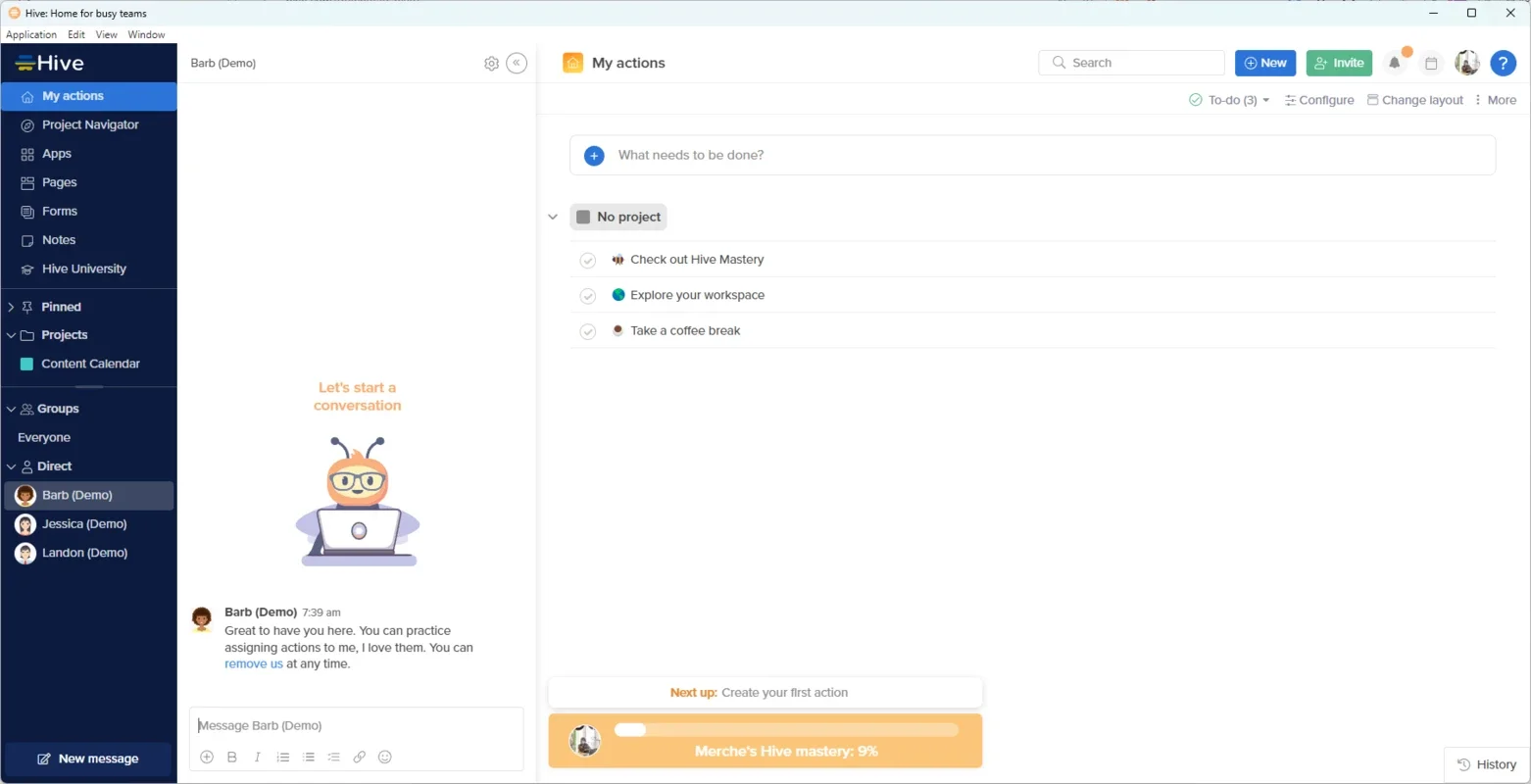Image resolution: width=1531 pixels, height=784 pixels.
Task: Open the More options menu
Action: 1496,100
